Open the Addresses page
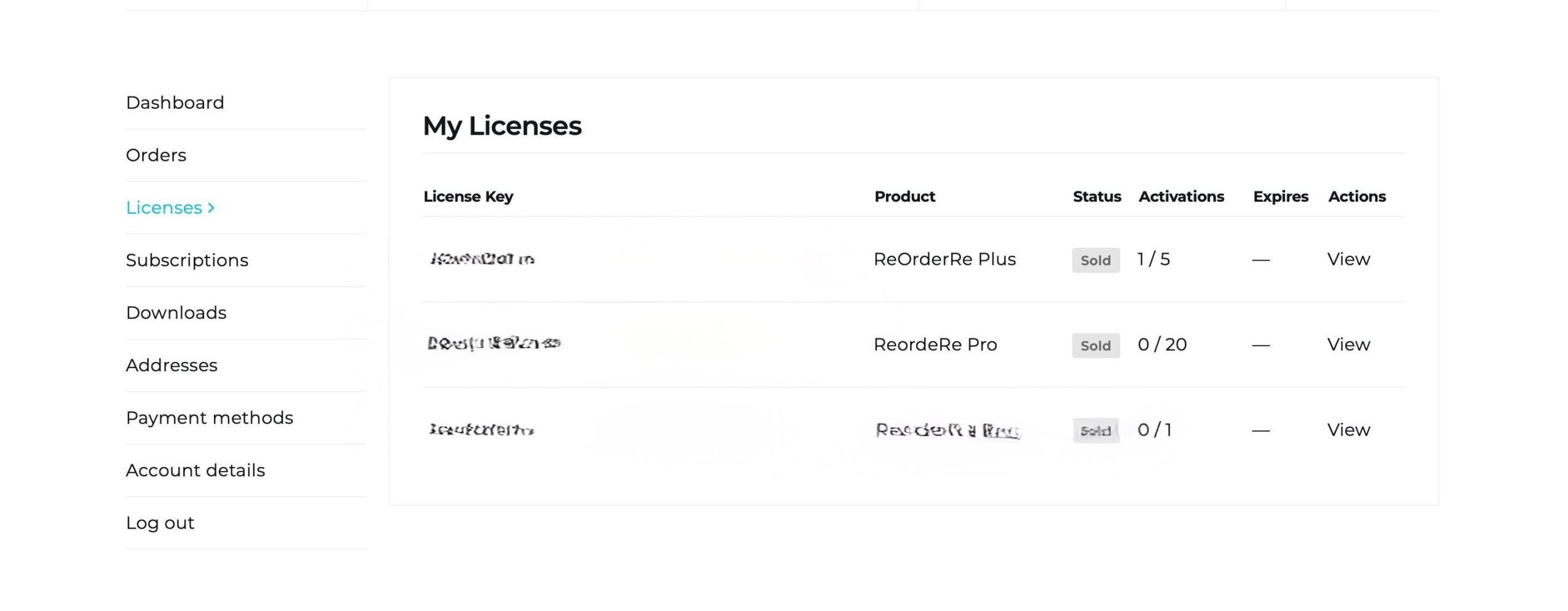The width and height of the screenshot is (1568, 611). click(172, 365)
